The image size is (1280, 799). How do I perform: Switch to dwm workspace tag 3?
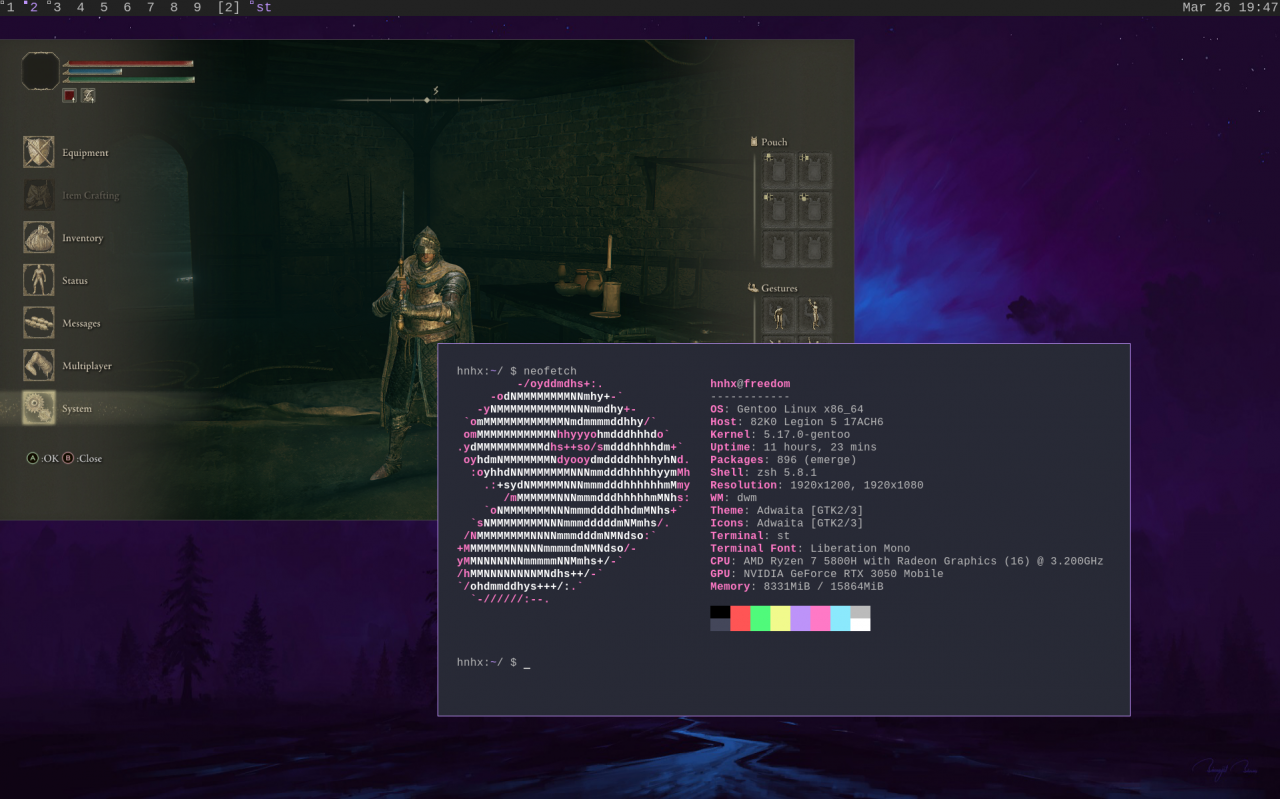(x=56, y=8)
